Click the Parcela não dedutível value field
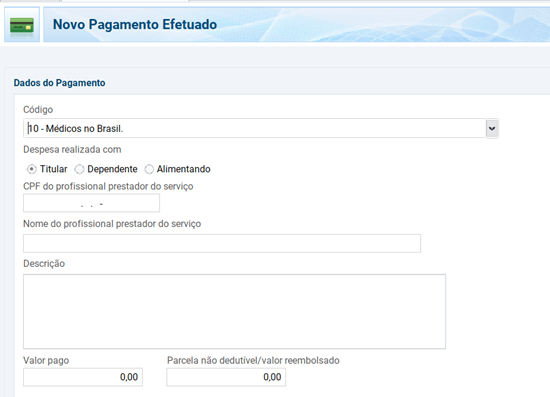Viewport: 550px width, 397px height. tap(226, 377)
